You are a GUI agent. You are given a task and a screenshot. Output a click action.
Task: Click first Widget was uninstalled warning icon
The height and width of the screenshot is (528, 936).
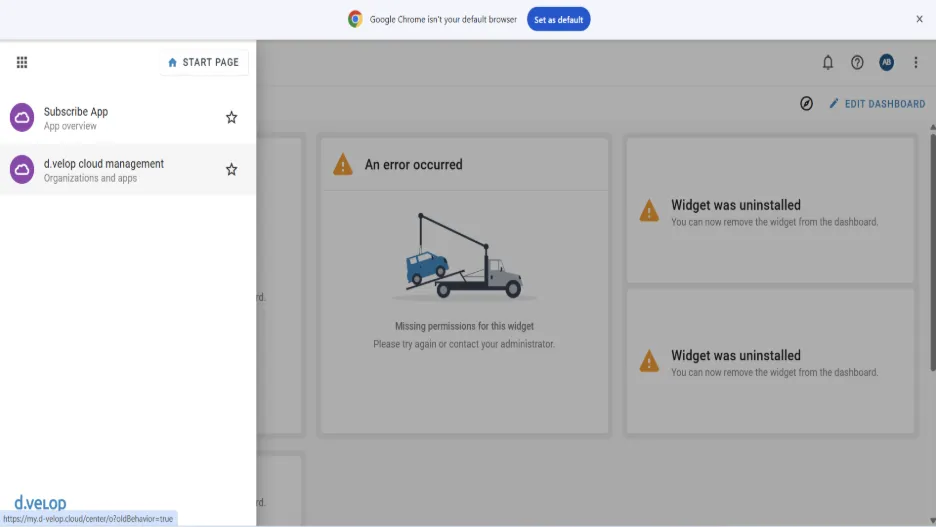point(649,211)
